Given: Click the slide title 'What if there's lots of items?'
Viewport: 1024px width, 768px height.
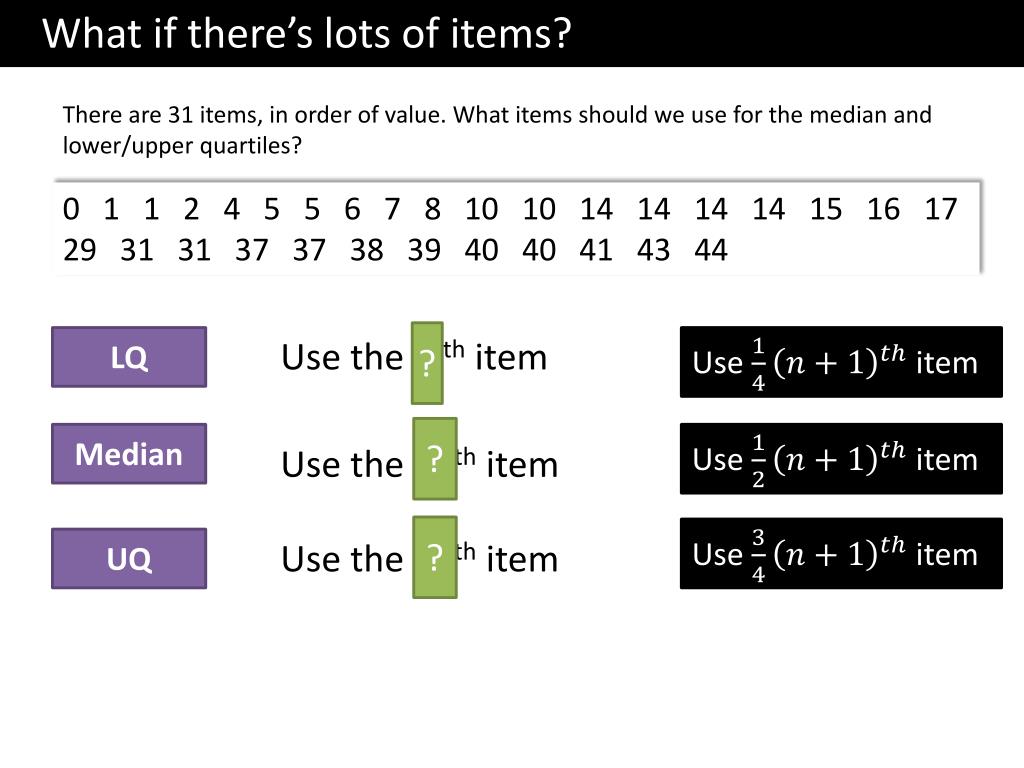Looking at the screenshot, I should (x=306, y=33).
